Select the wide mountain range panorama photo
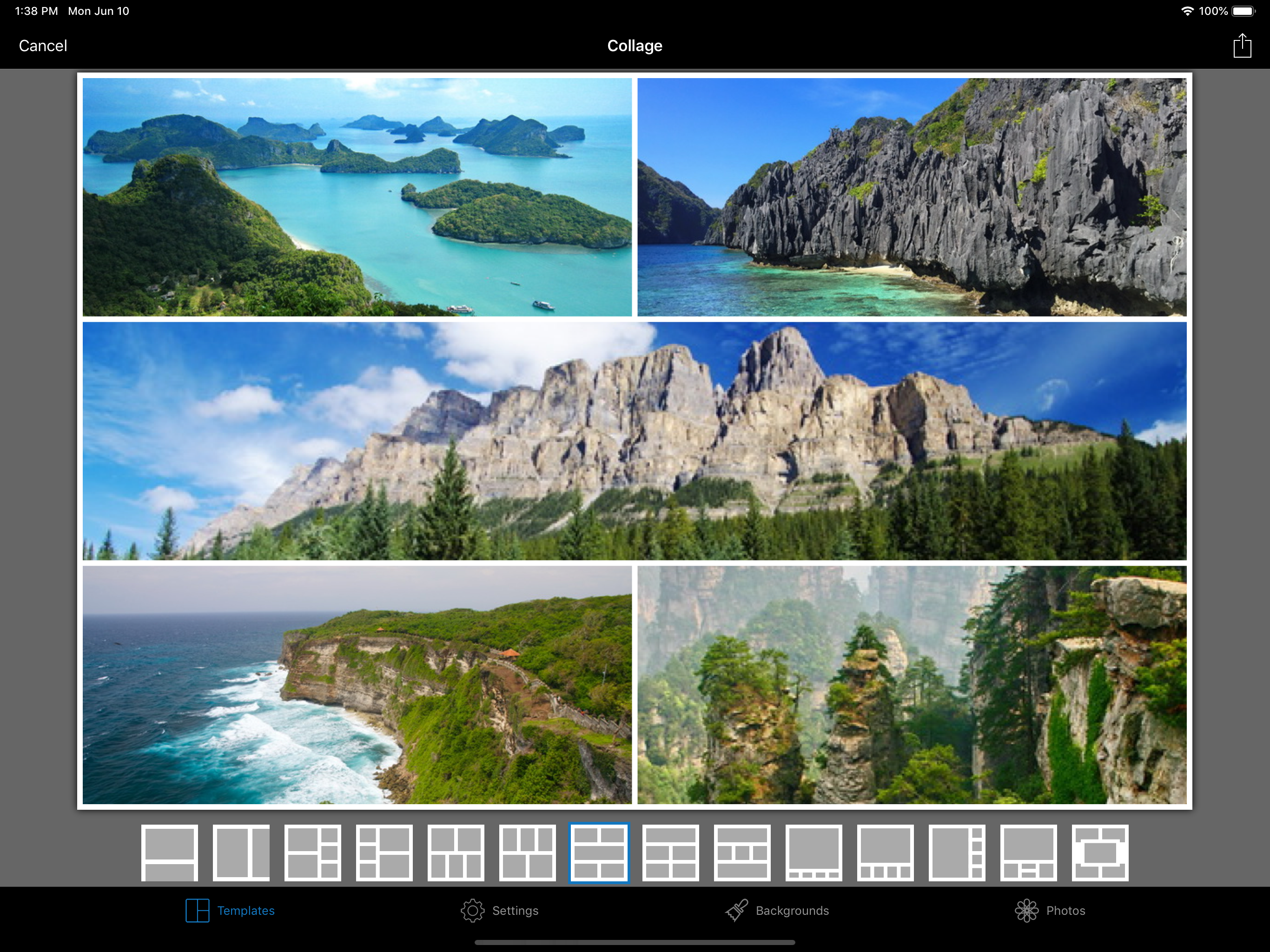The height and width of the screenshot is (952, 1270). pyautogui.click(x=635, y=440)
